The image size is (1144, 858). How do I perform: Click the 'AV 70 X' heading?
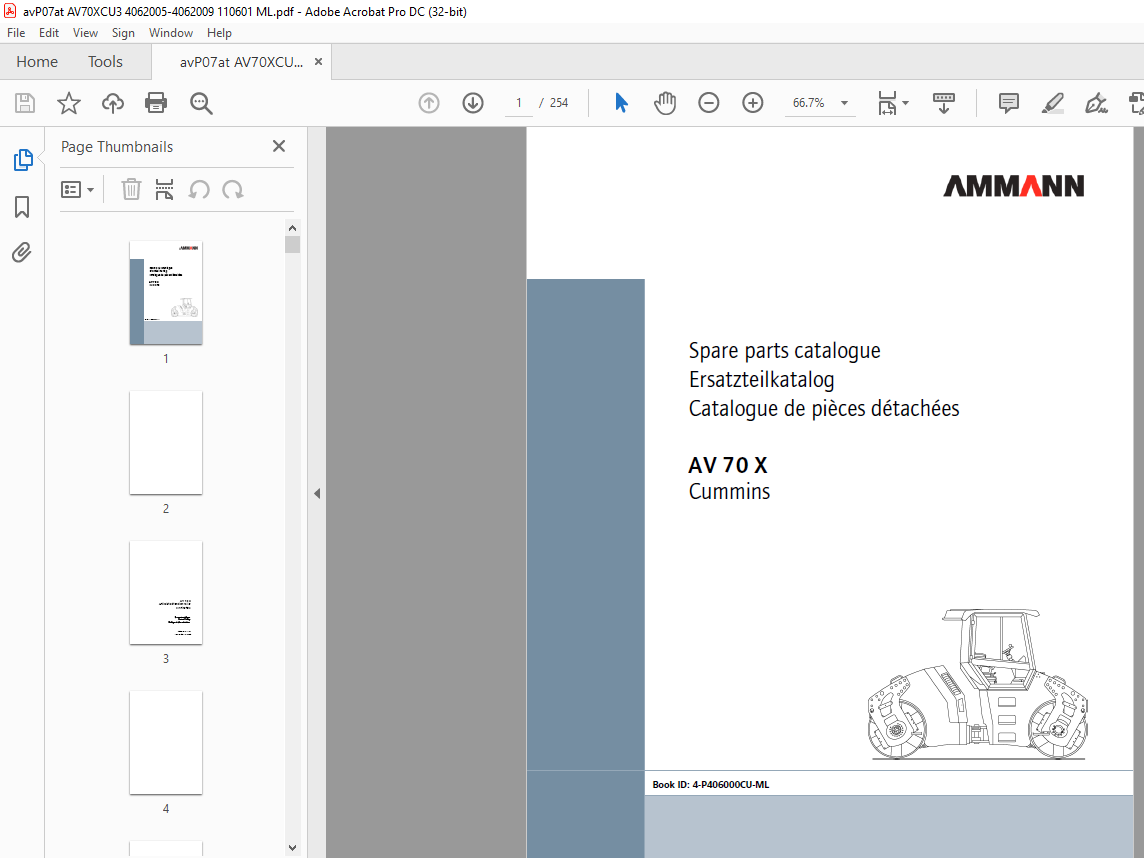click(x=727, y=465)
